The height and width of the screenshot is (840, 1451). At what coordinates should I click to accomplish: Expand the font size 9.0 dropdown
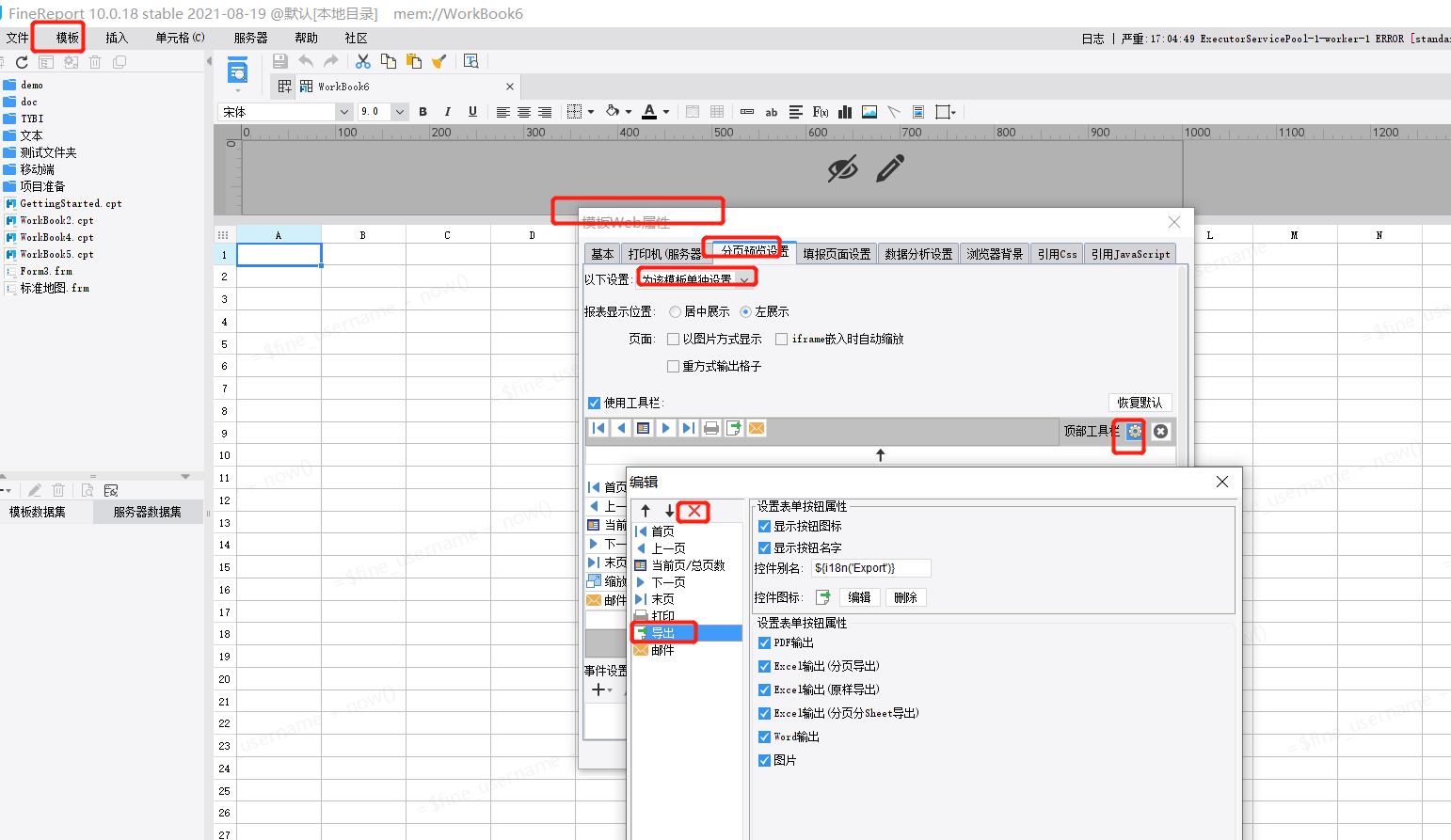[400, 112]
